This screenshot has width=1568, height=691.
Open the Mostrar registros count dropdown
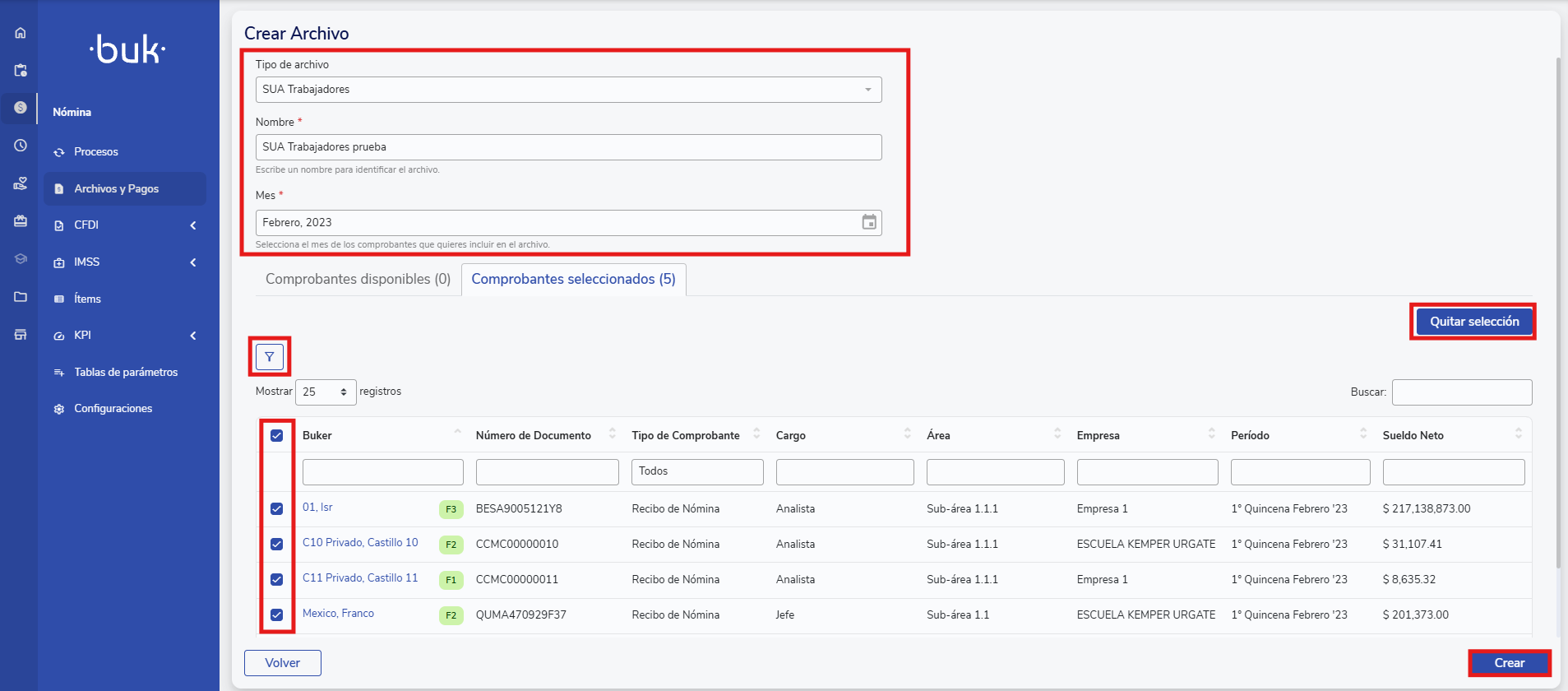(x=326, y=392)
